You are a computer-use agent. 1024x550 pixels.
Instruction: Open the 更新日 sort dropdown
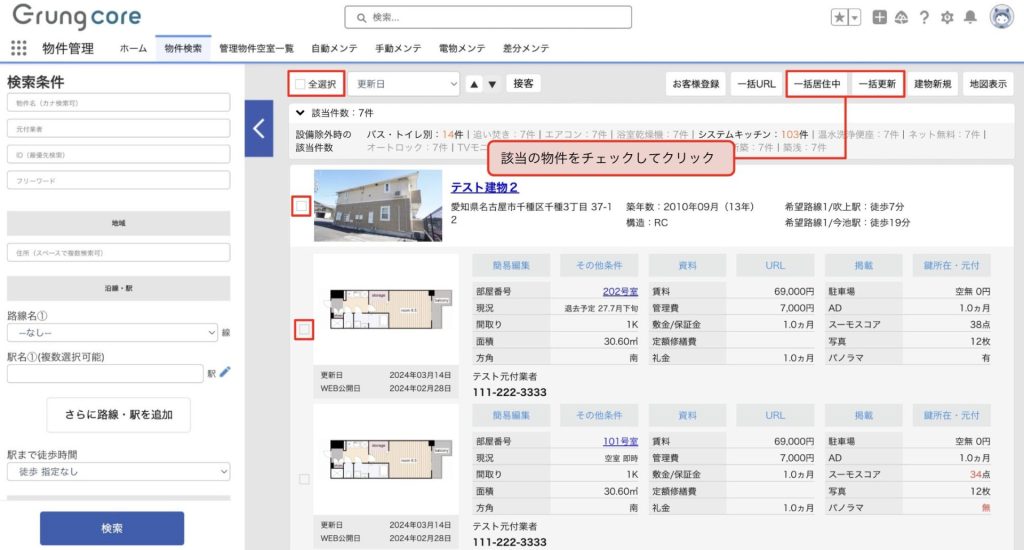405,84
